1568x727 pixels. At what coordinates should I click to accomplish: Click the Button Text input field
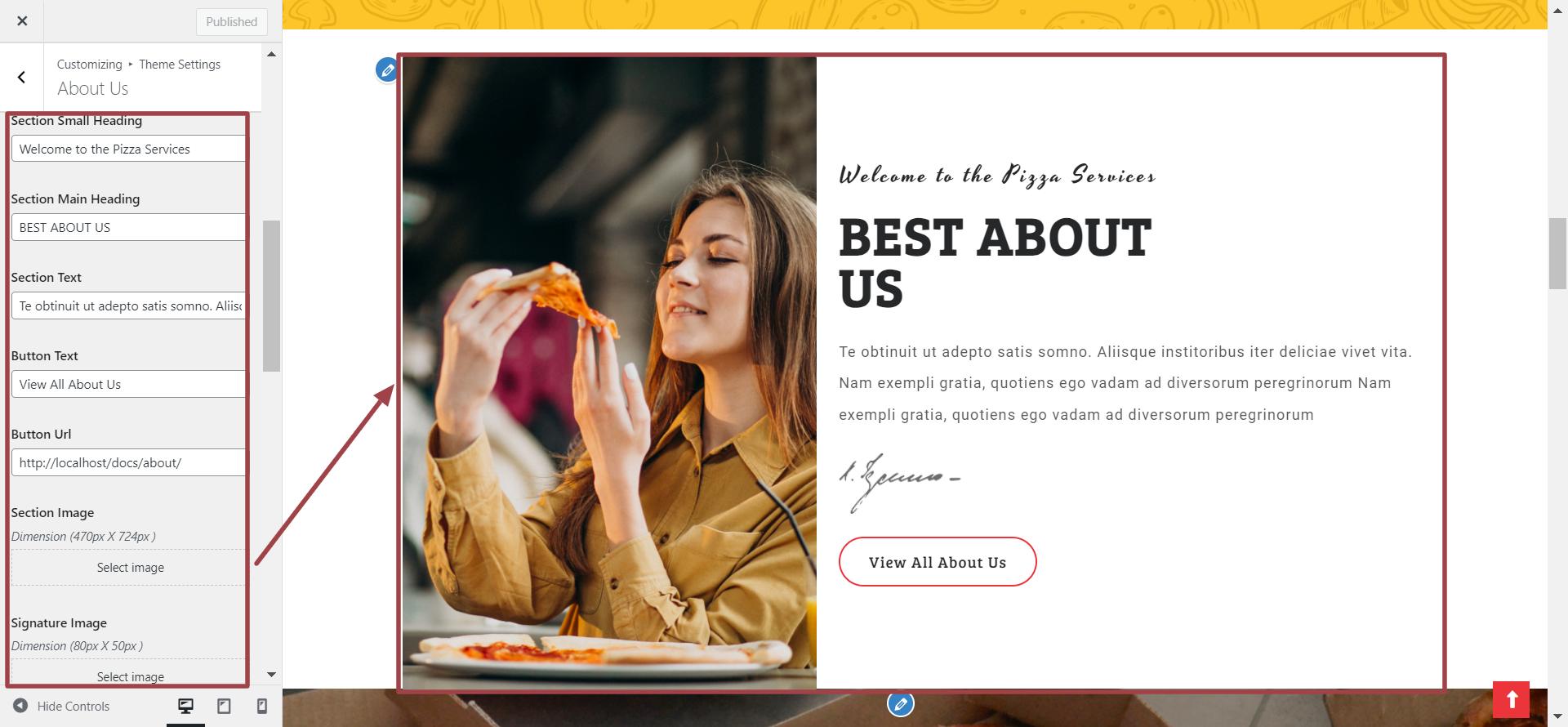pos(129,384)
